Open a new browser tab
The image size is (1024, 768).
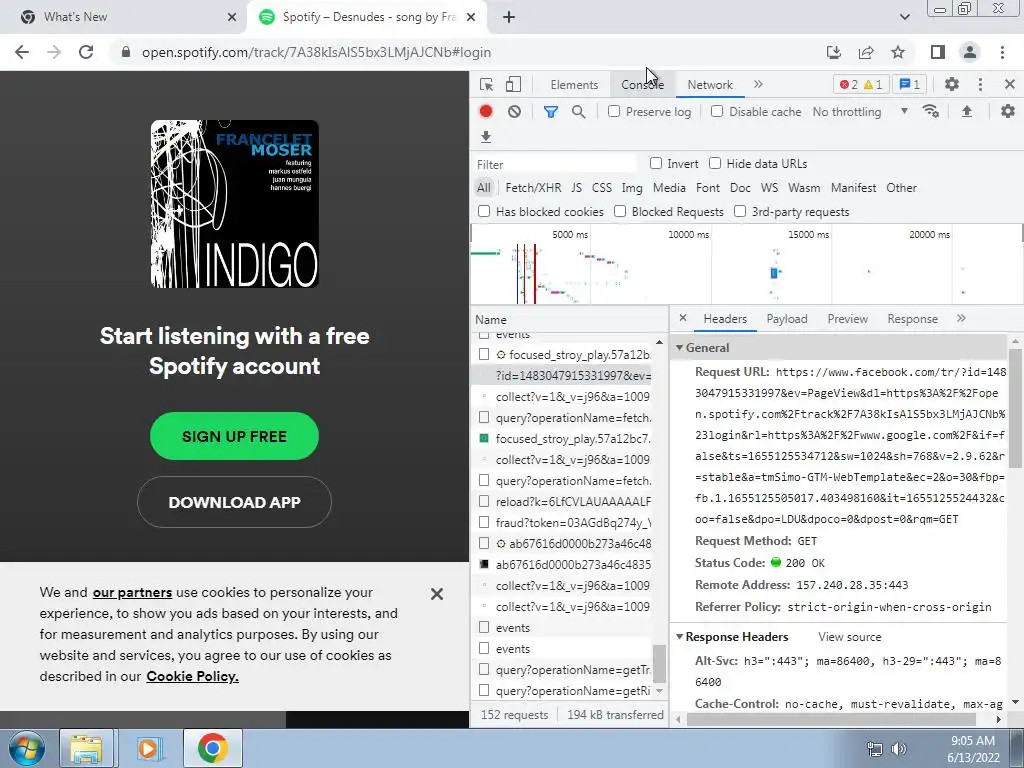point(509,17)
